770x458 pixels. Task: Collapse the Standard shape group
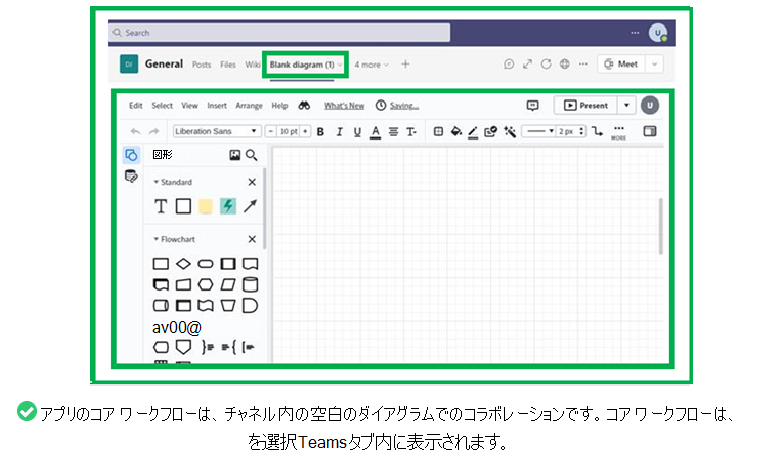[x=156, y=182]
